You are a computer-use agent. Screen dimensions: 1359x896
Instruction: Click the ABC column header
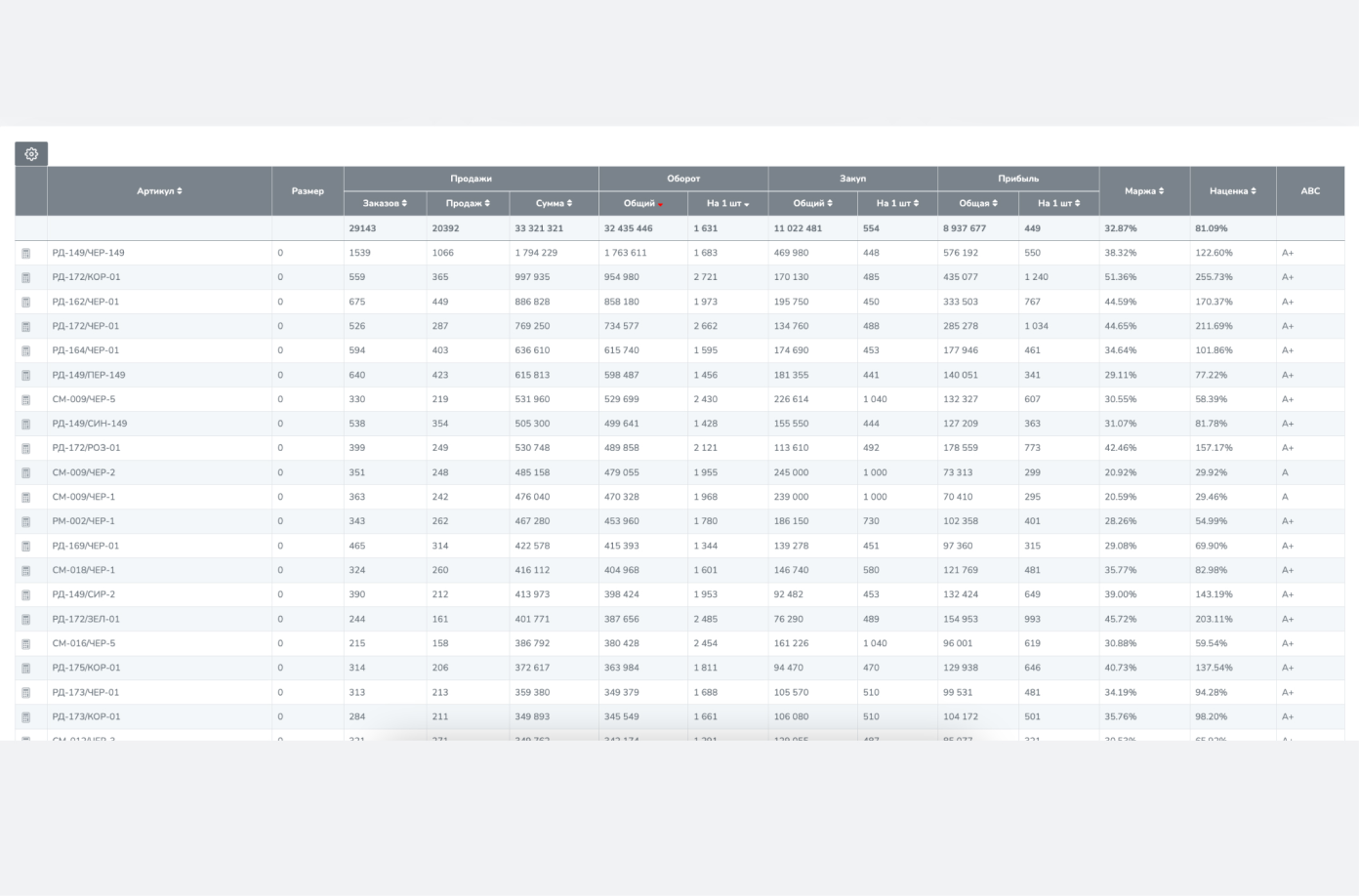[1309, 191]
